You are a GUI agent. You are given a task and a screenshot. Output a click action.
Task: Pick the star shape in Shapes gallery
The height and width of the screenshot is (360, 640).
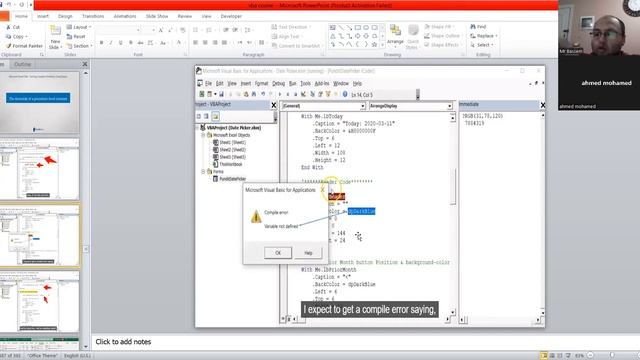(374, 44)
